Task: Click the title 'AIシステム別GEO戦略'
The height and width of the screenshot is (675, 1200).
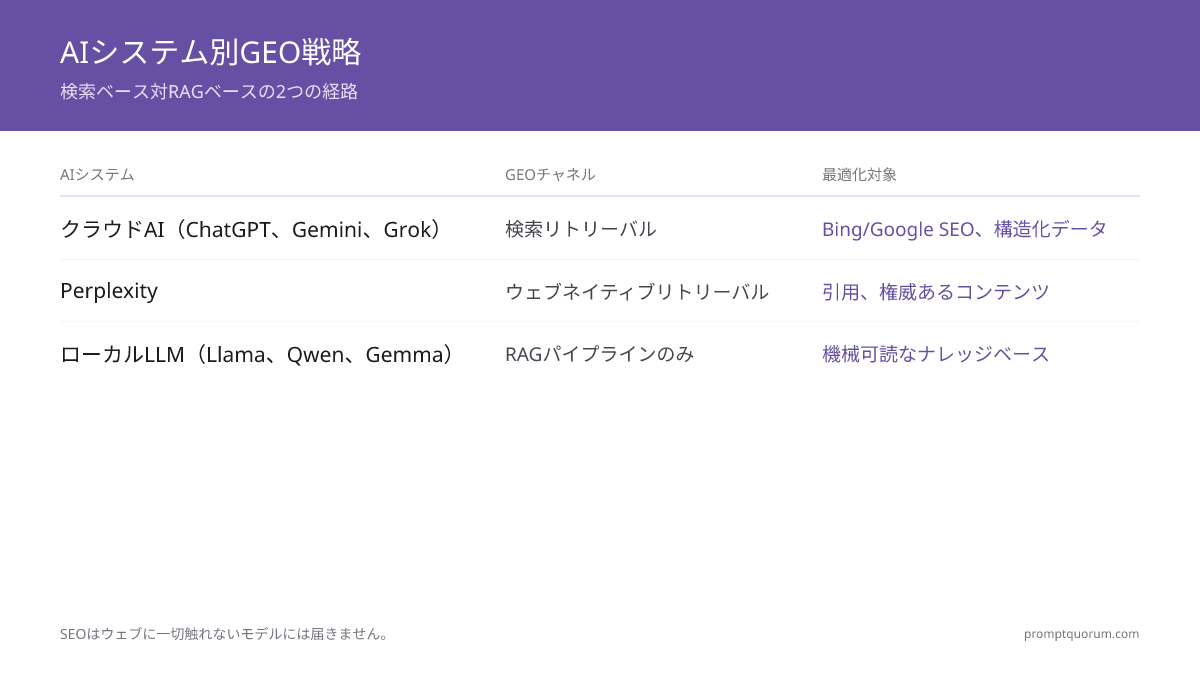Action: point(210,52)
